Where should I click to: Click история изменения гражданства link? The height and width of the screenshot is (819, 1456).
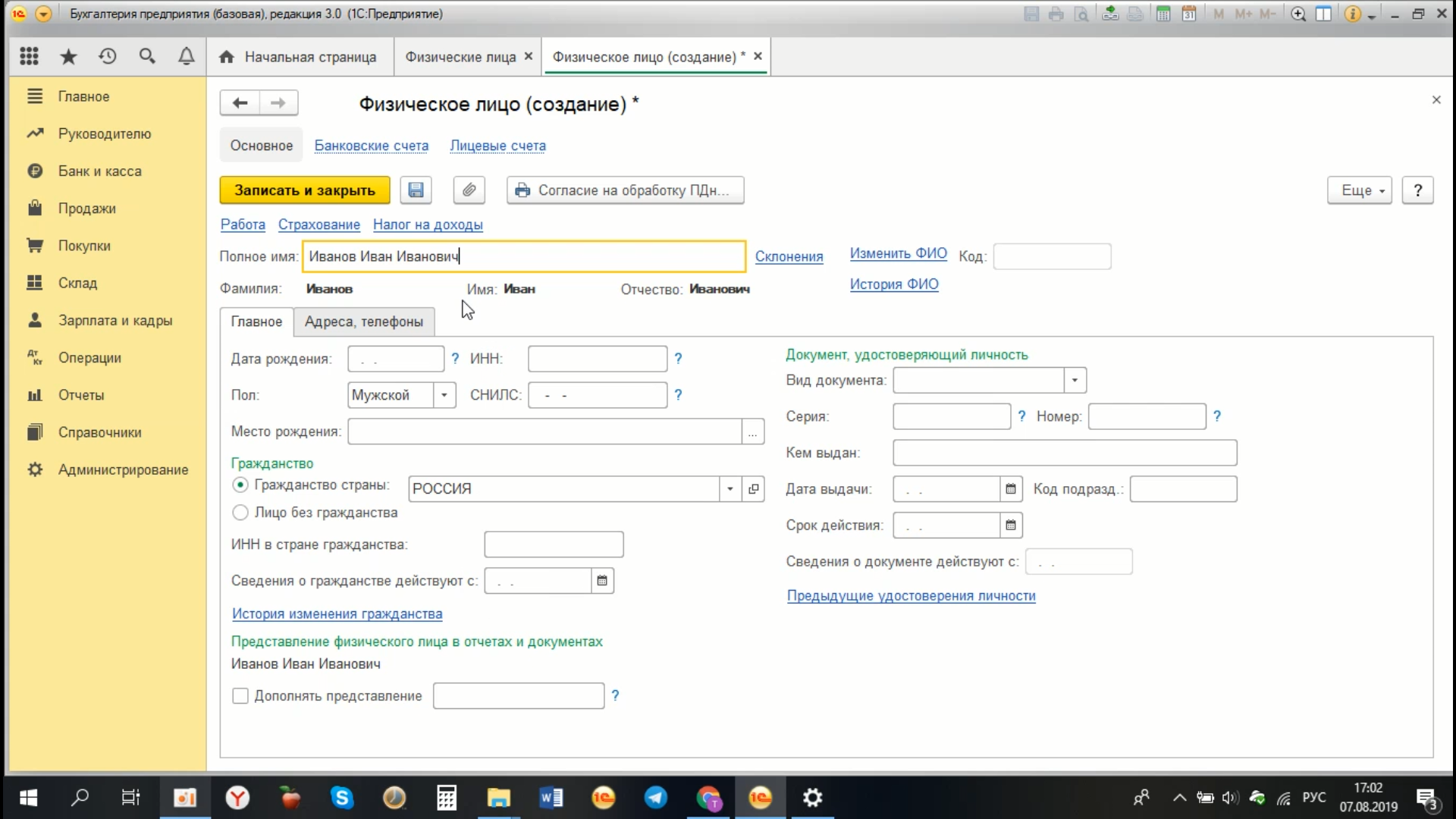tap(336, 614)
